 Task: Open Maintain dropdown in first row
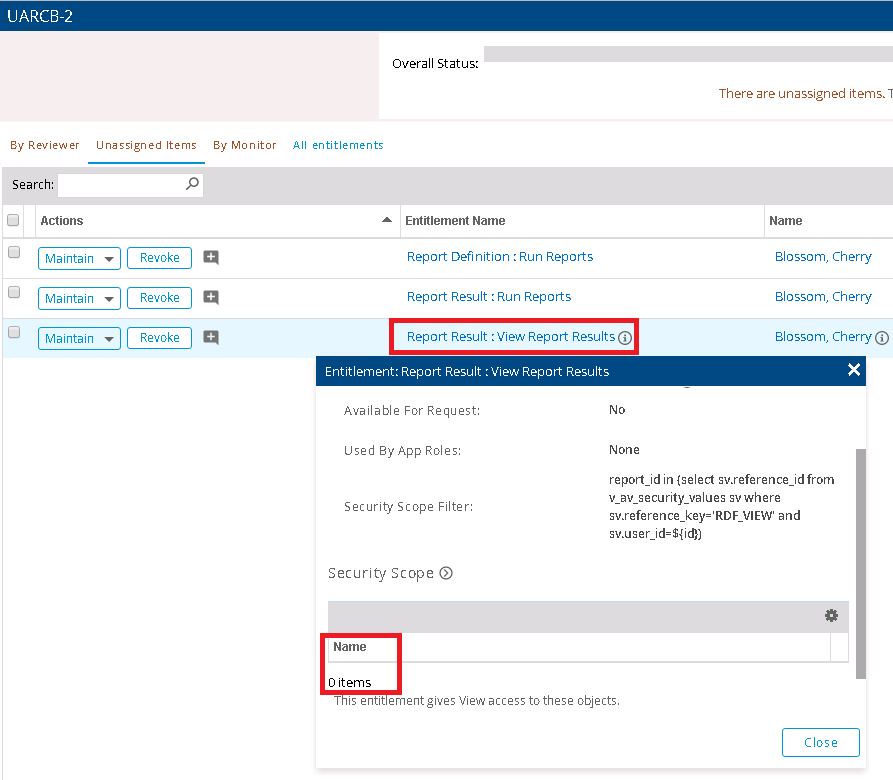point(108,259)
